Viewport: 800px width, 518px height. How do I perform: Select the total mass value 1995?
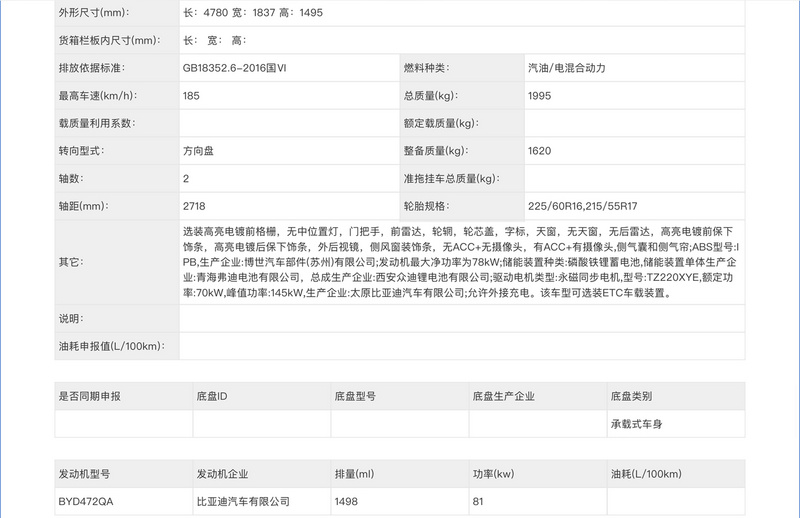click(540, 95)
